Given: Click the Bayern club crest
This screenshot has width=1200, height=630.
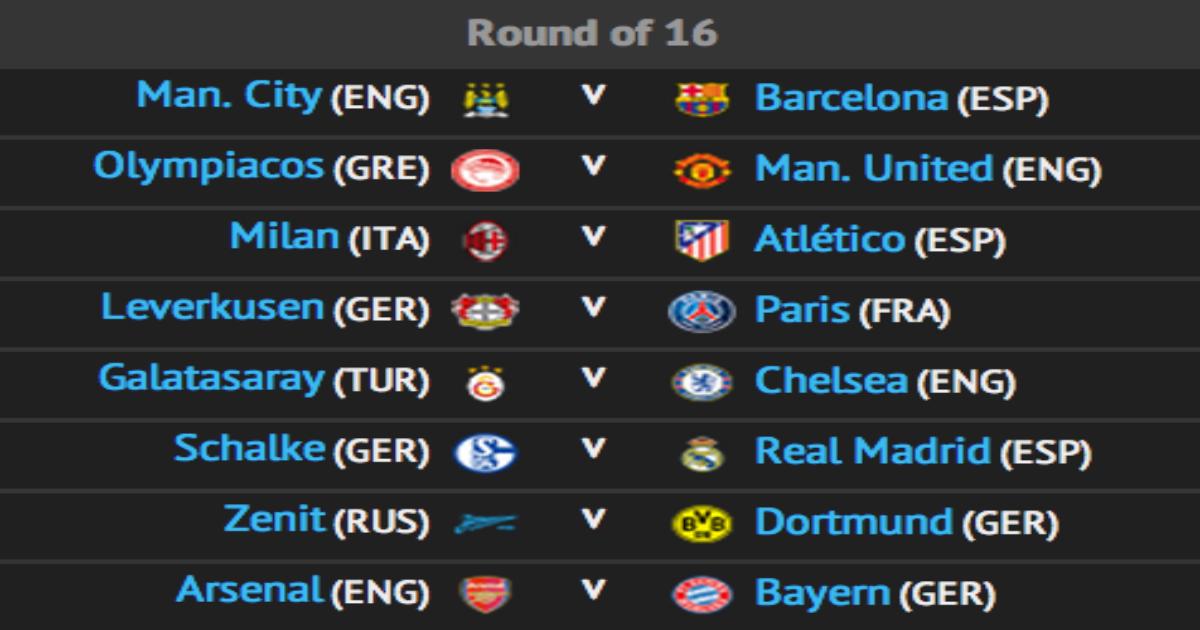Looking at the screenshot, I should click(x=702, y=595).
